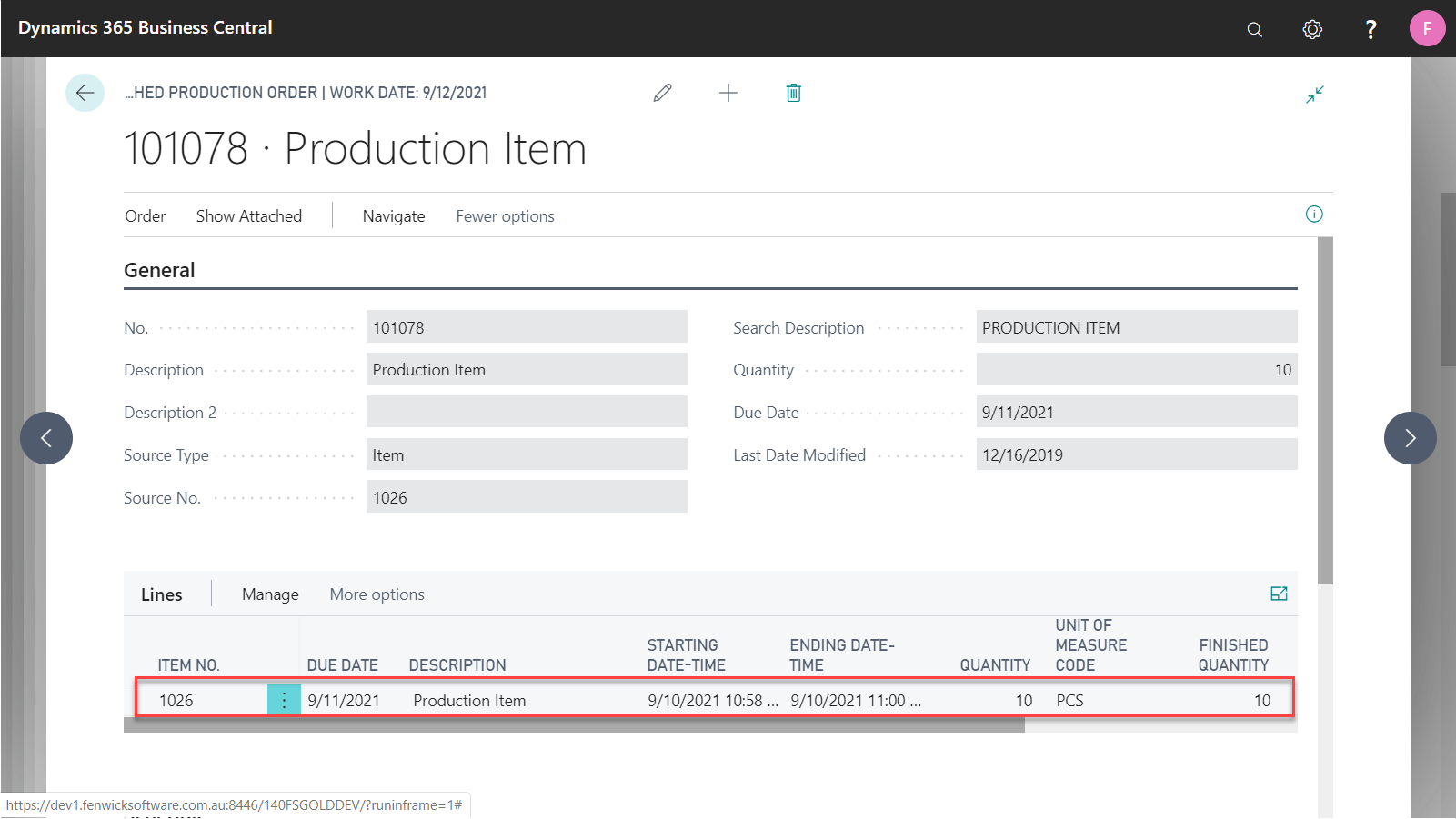
Task: Open the user account avatar F
Action: 1427,28
